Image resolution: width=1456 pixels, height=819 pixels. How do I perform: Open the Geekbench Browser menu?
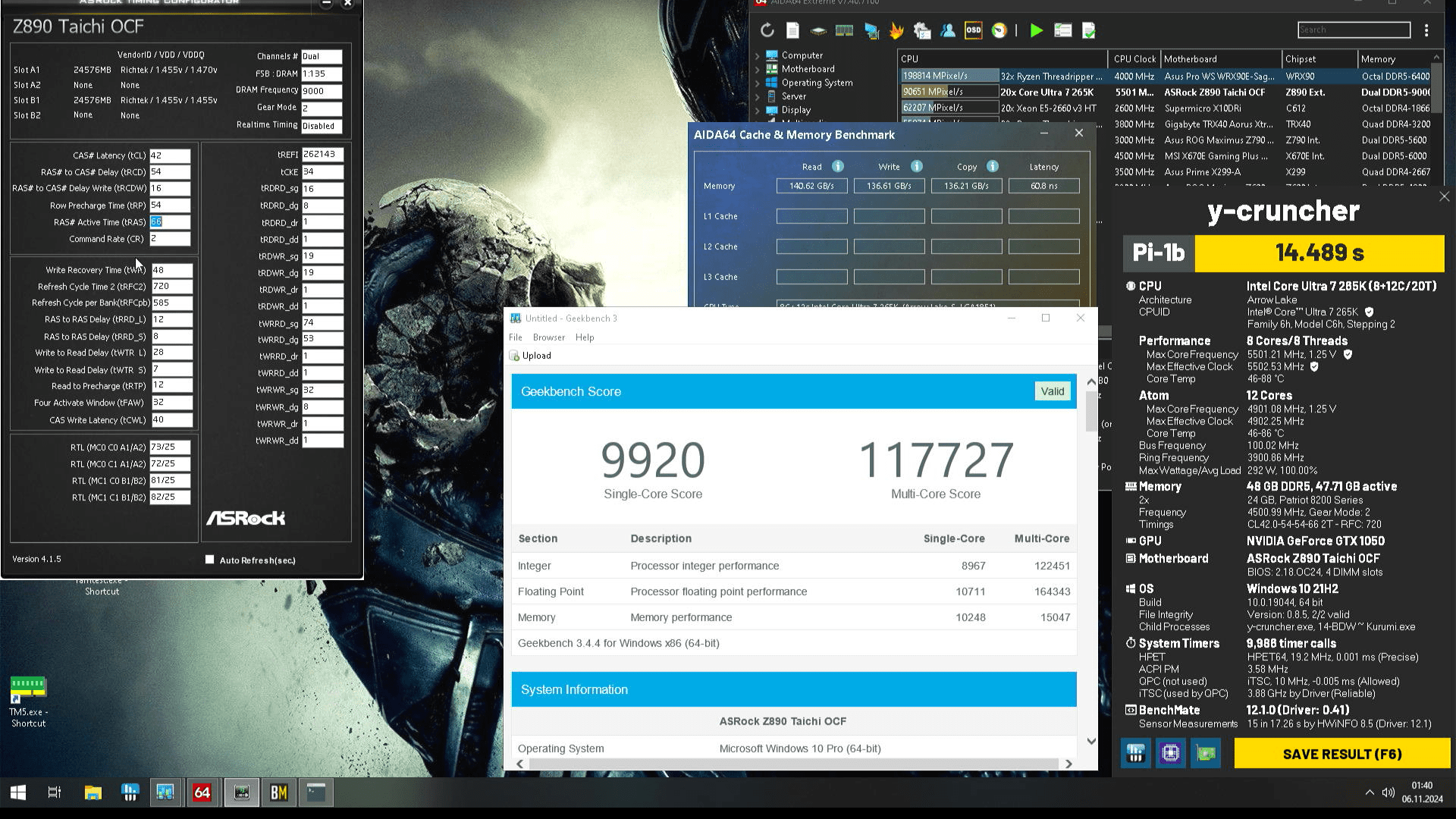[x=548, y=337]
